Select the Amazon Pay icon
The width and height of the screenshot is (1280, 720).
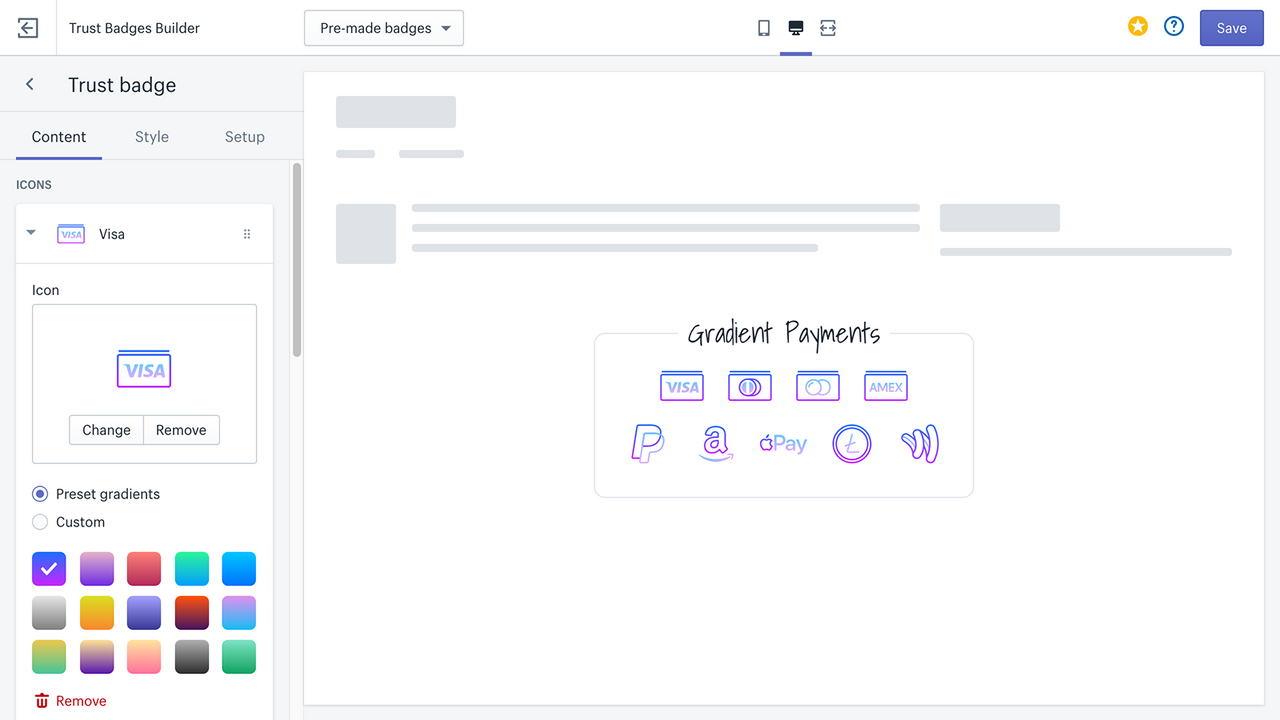[715, 445]
